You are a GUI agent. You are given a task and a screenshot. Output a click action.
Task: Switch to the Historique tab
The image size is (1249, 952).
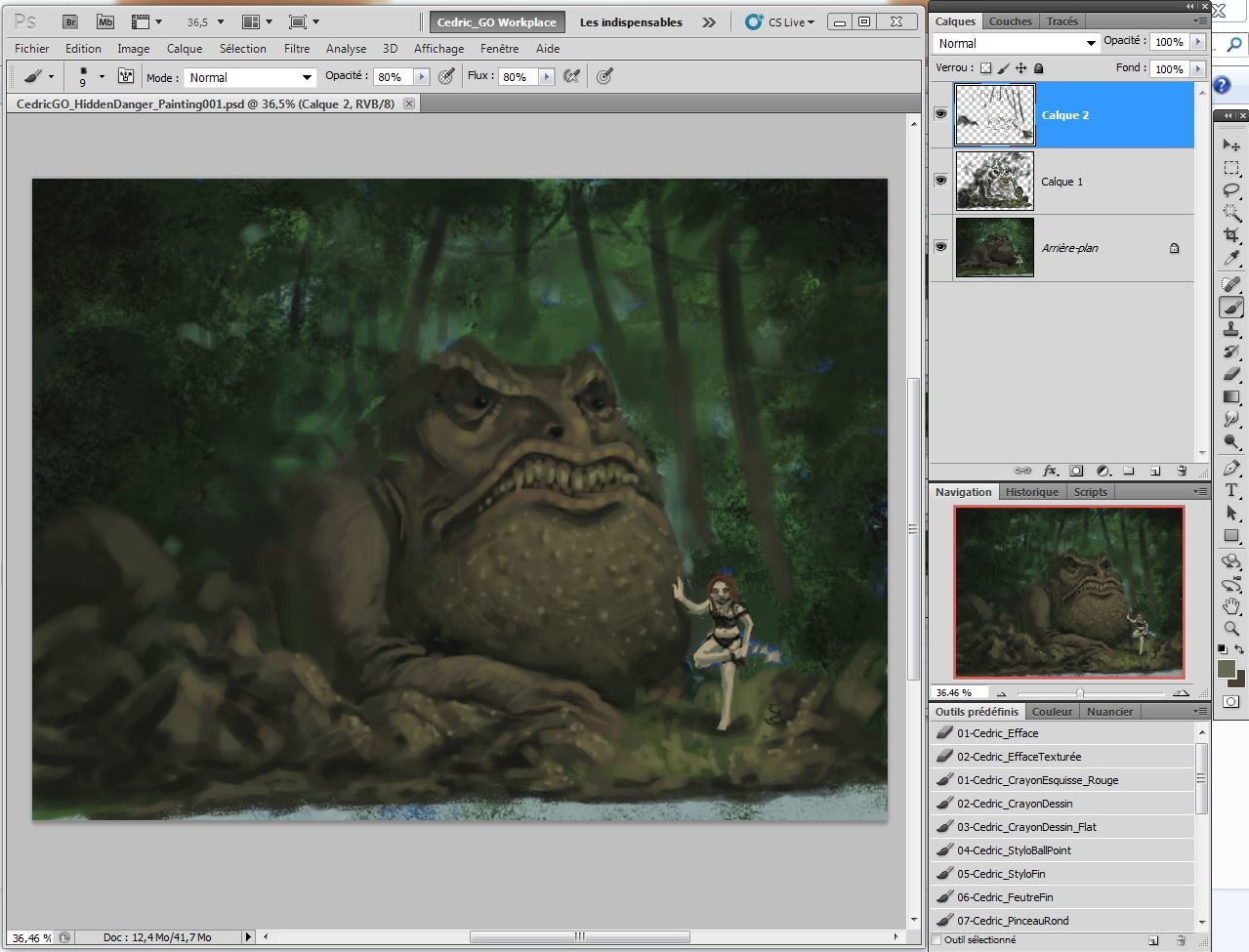1031,492
